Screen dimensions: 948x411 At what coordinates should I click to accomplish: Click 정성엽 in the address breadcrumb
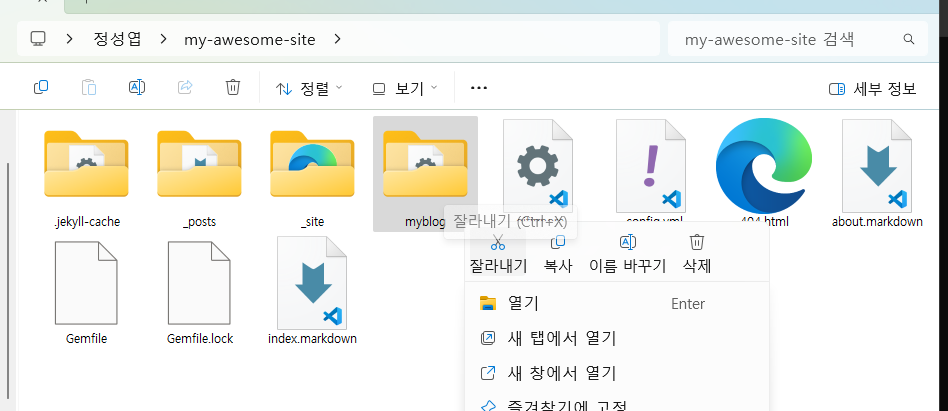click(117, 39)
